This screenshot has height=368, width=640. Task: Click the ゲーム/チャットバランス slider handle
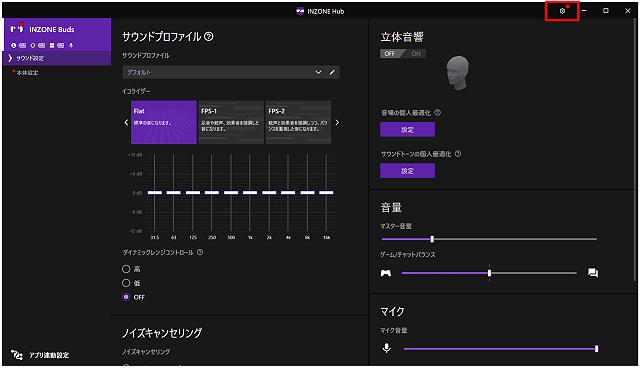[x=489, y=273]
